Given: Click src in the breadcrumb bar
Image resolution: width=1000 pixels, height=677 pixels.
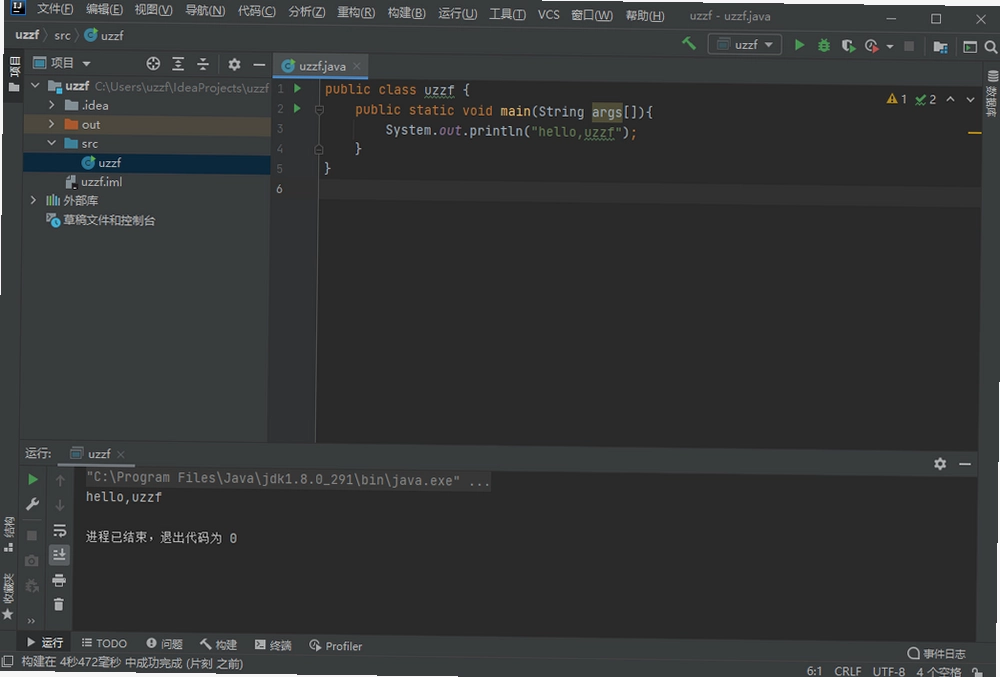Looking at the screenshot, I should tap(62, 36).
